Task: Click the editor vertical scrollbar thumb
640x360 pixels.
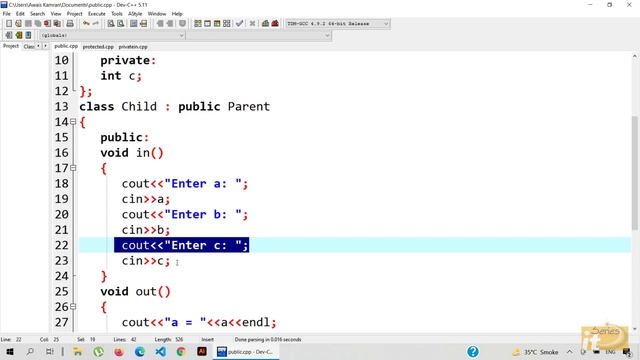Action: (x=635, y=173)
